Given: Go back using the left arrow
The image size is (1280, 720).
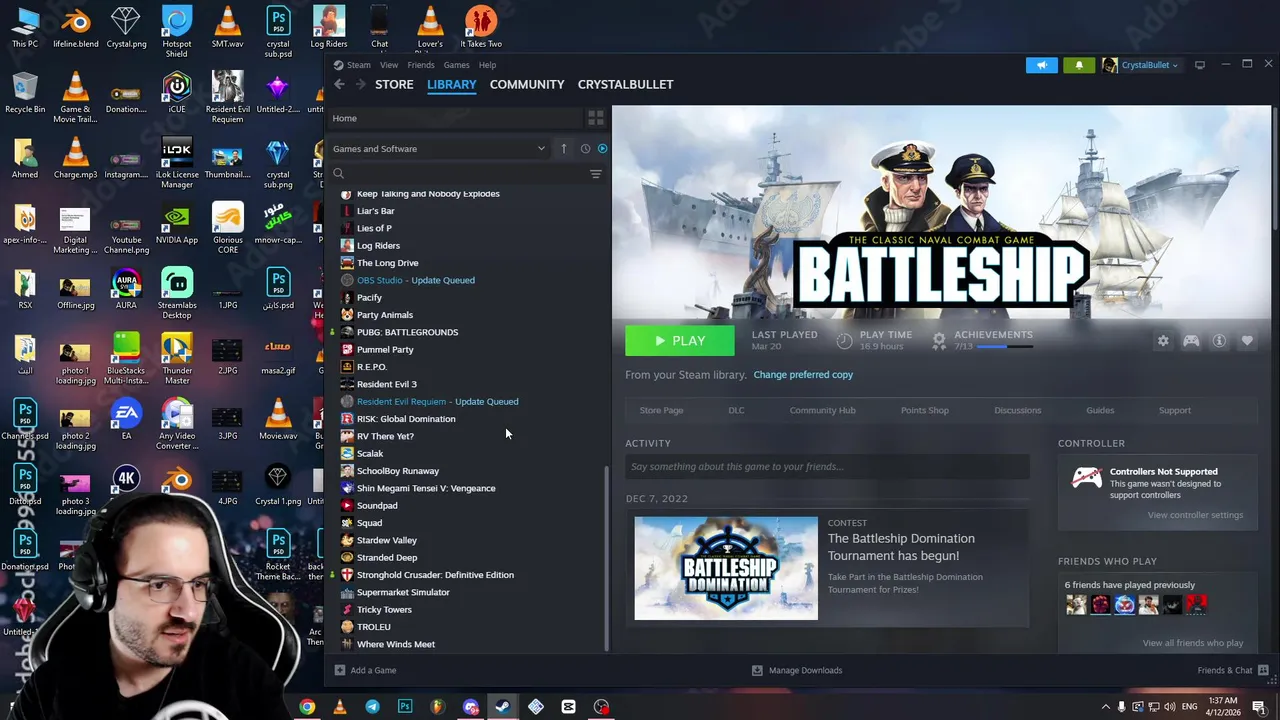Looking at the screenshot, I should tap(339, 84).
